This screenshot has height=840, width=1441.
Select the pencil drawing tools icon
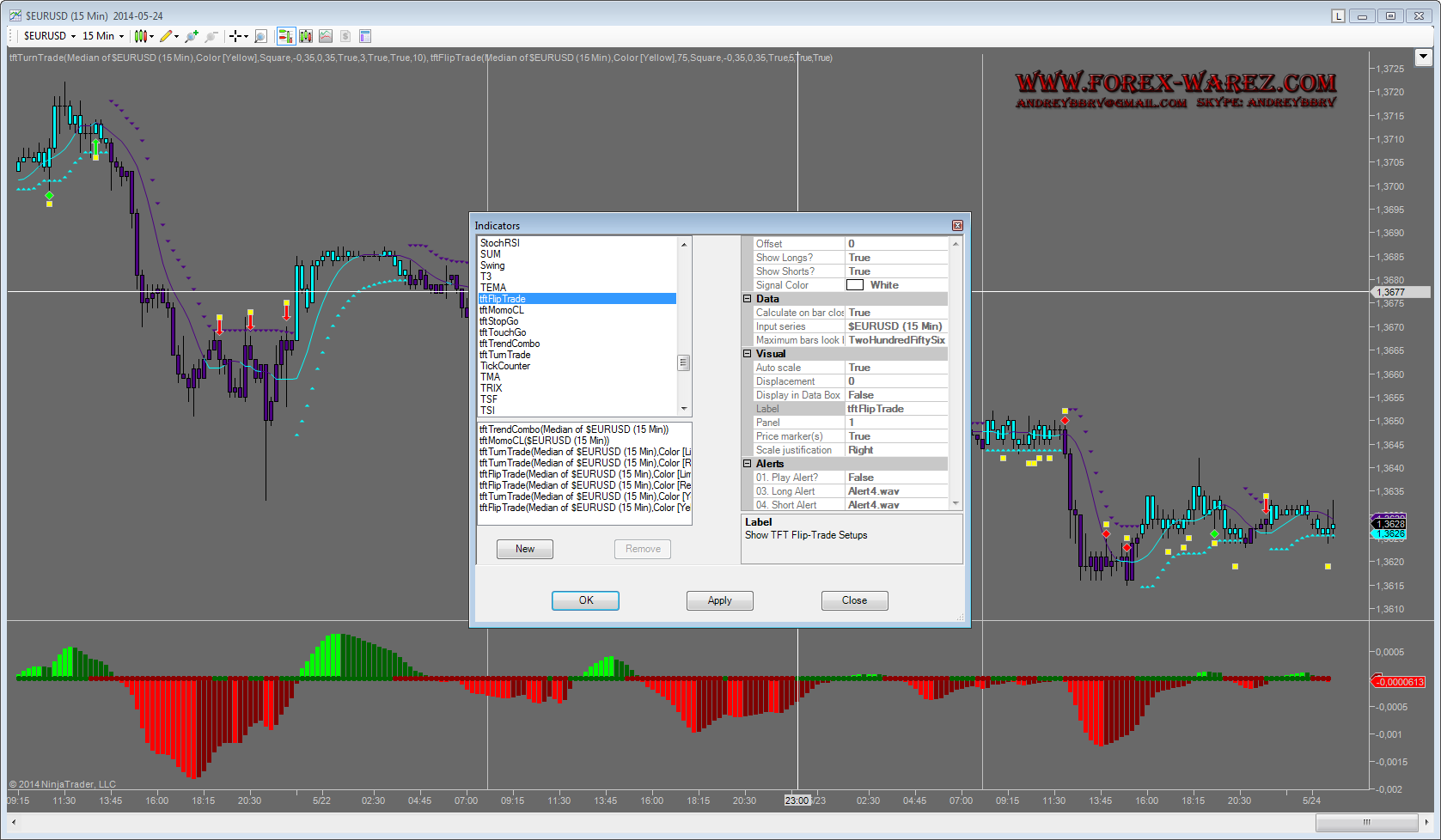coord(166,36)
